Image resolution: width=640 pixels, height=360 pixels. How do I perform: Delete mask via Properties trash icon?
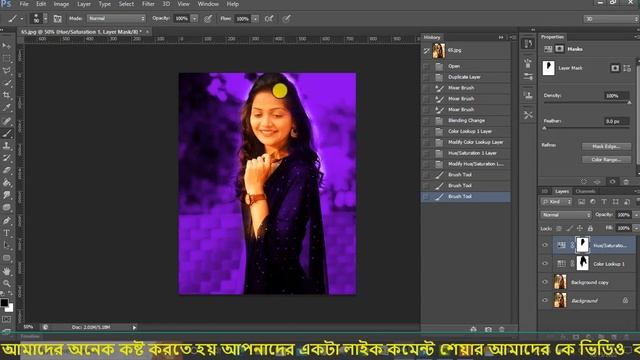(x=626, y=182)
